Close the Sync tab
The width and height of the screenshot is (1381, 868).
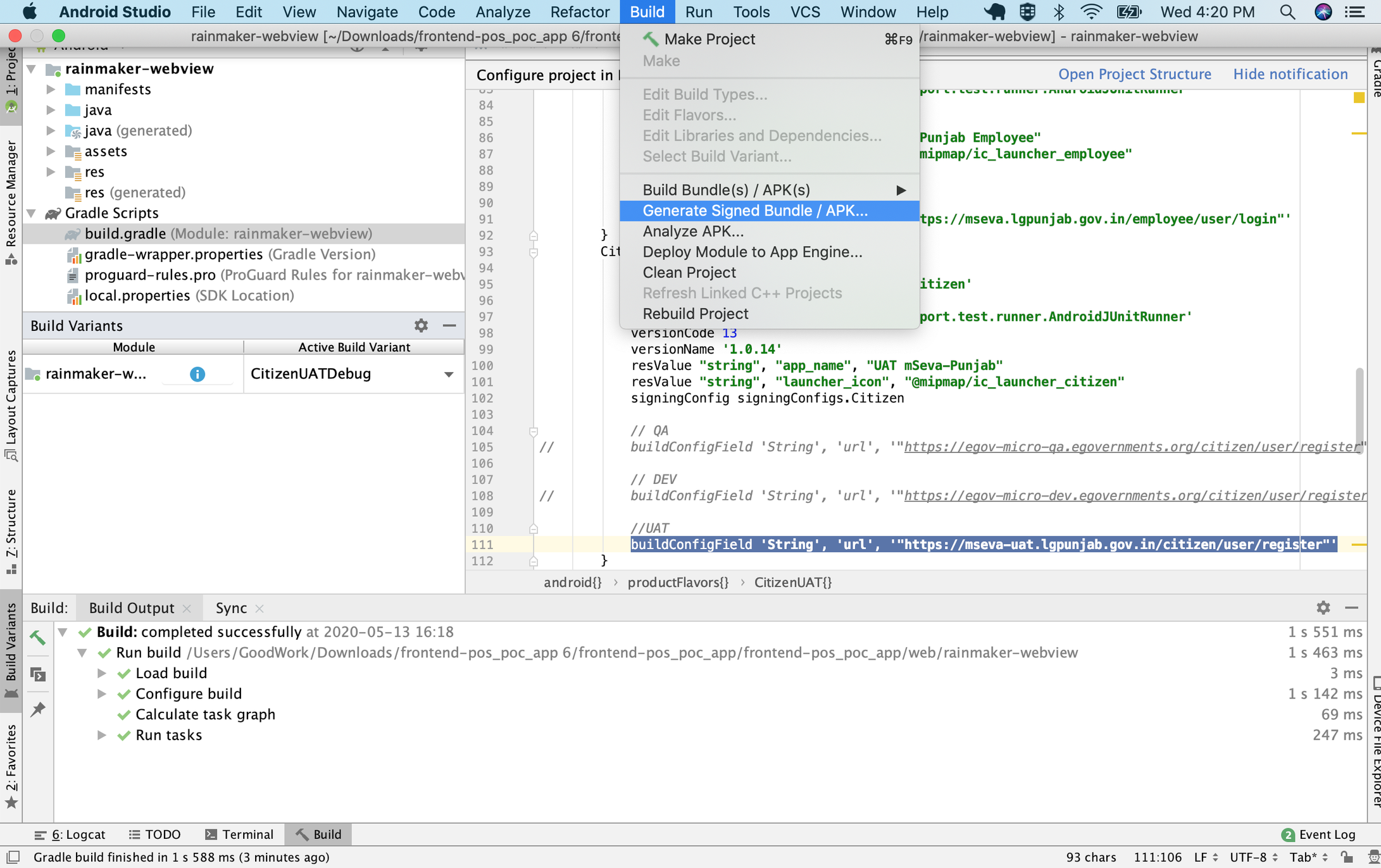259,609
